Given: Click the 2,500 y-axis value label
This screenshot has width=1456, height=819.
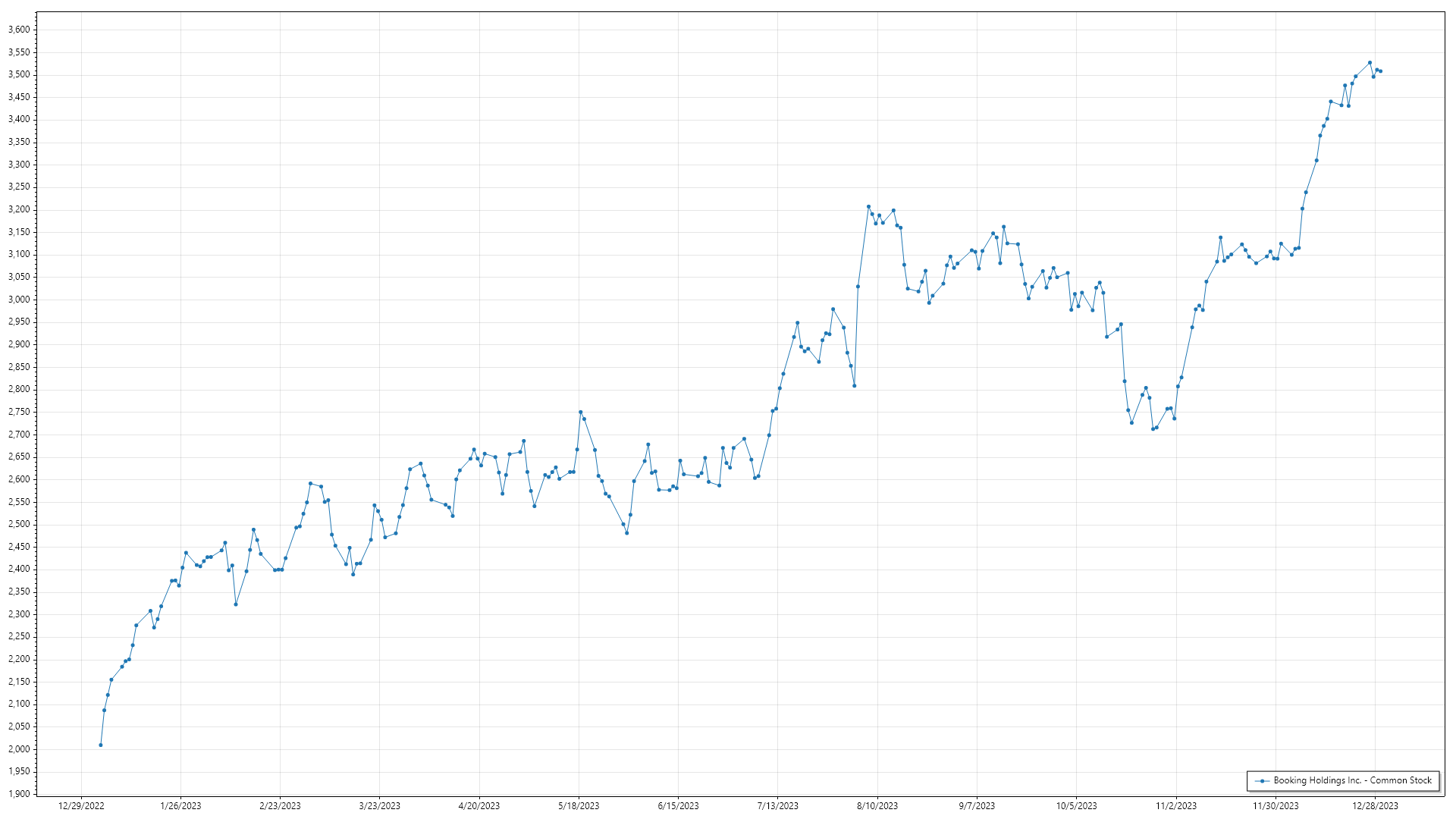Looking at the screenshot, I should pos(18,524).
